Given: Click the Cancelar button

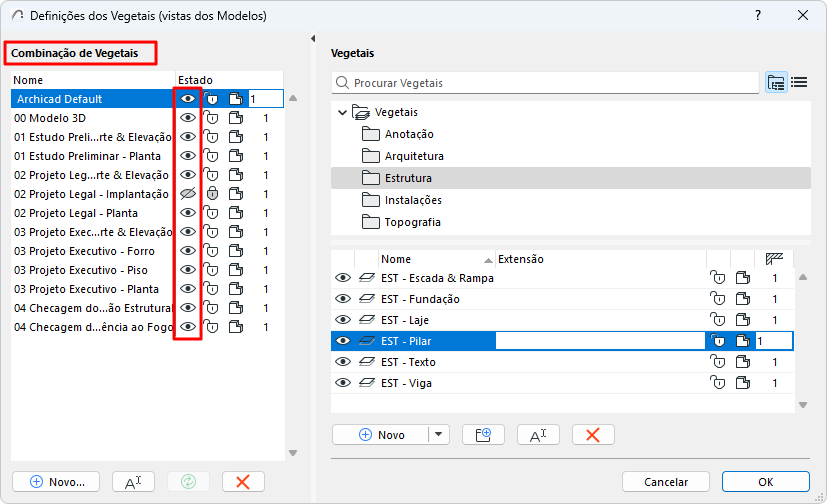Looking at the screenshot, I should 665,481.
